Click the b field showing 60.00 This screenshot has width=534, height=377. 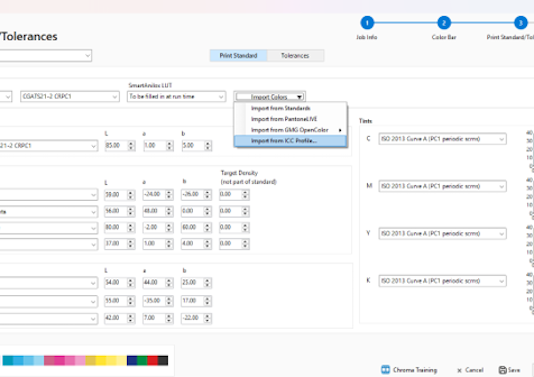(192, 227)
